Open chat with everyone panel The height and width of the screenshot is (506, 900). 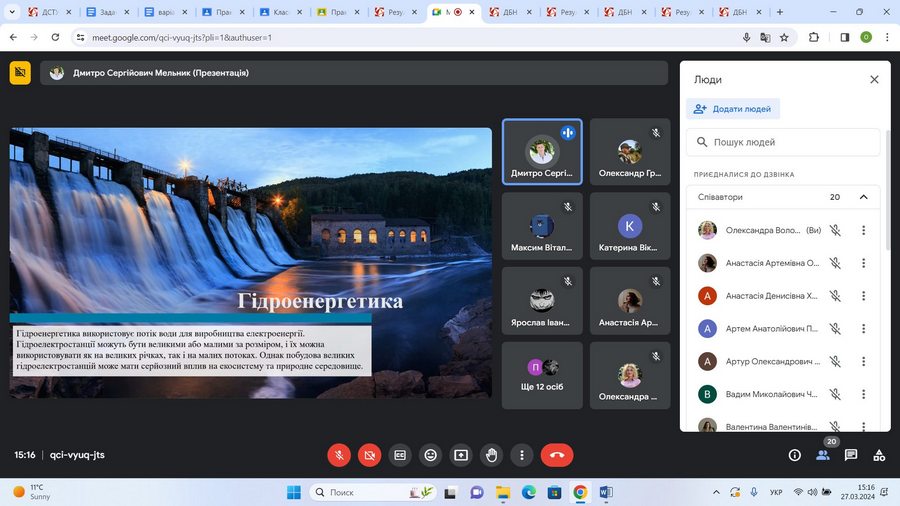coord(851,455)
